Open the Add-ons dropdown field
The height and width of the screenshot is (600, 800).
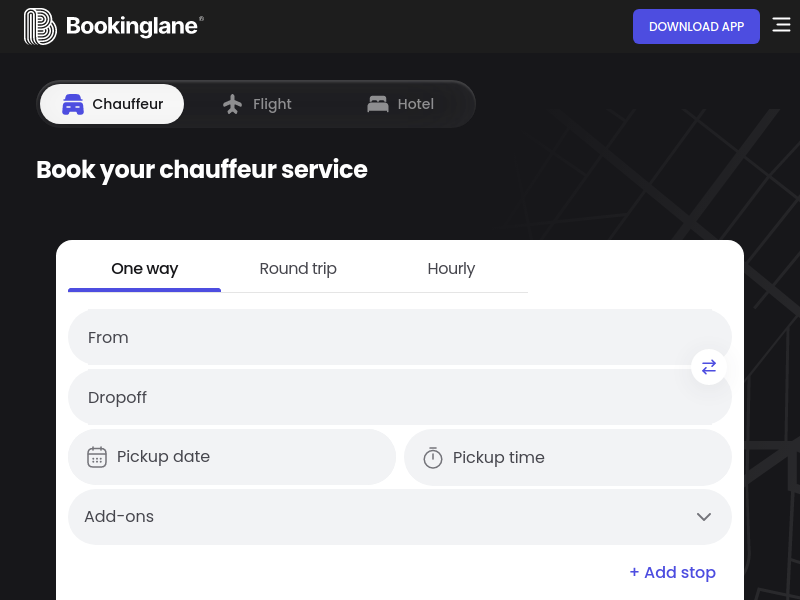tap(399, 517)
